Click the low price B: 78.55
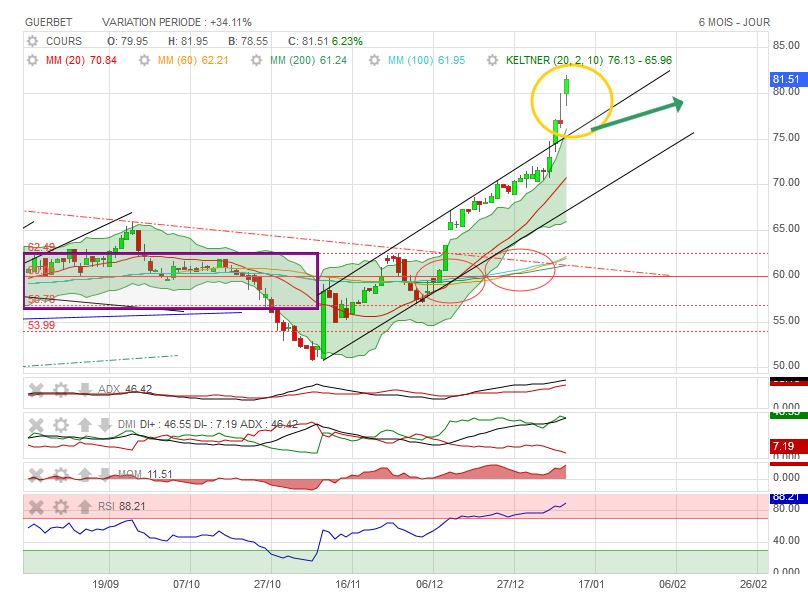 [x=248, y=41]
